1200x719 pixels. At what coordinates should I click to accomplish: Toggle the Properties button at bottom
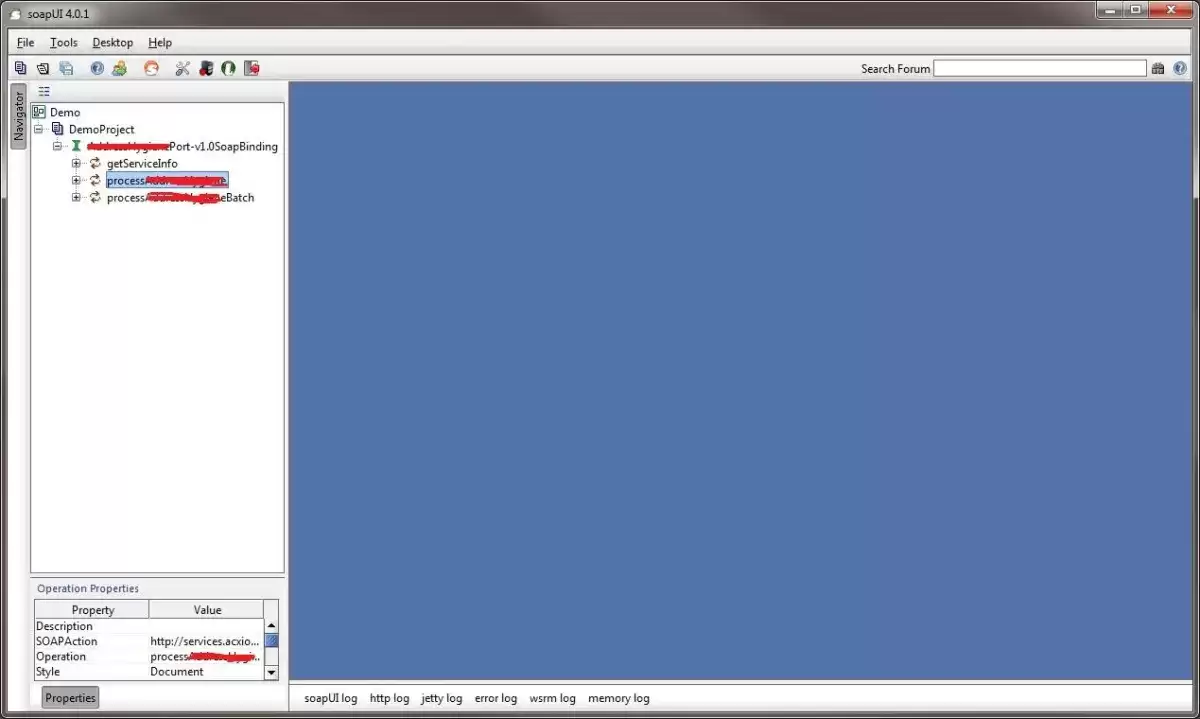coord(70,698)
